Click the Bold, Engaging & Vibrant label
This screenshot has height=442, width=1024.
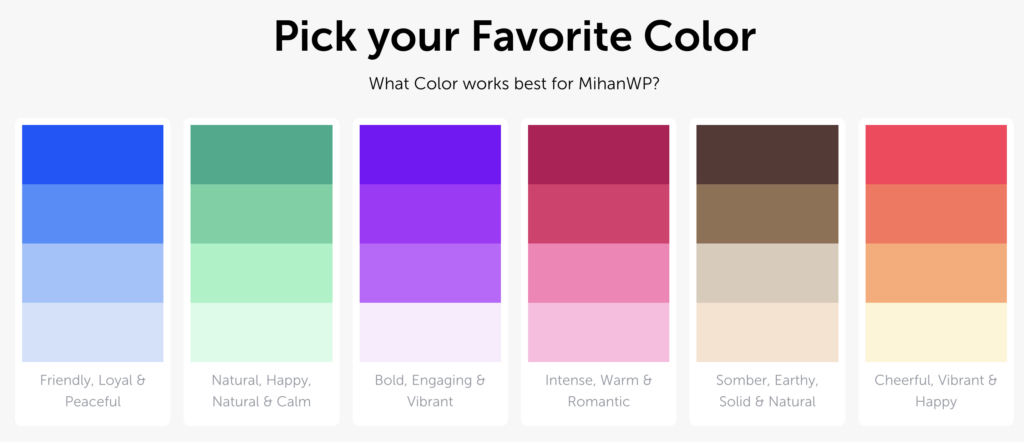pos(430,390)
